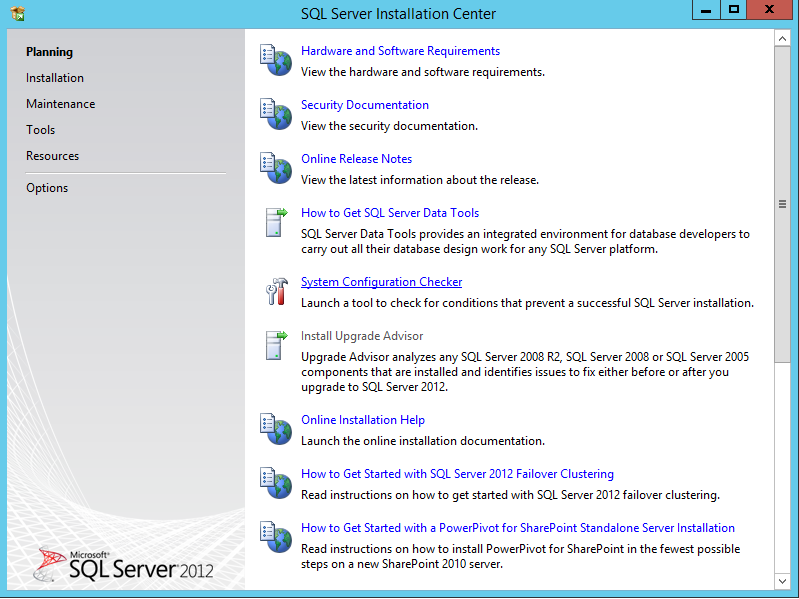Open How to Get SQL Server Data Tools

point(390,213)
